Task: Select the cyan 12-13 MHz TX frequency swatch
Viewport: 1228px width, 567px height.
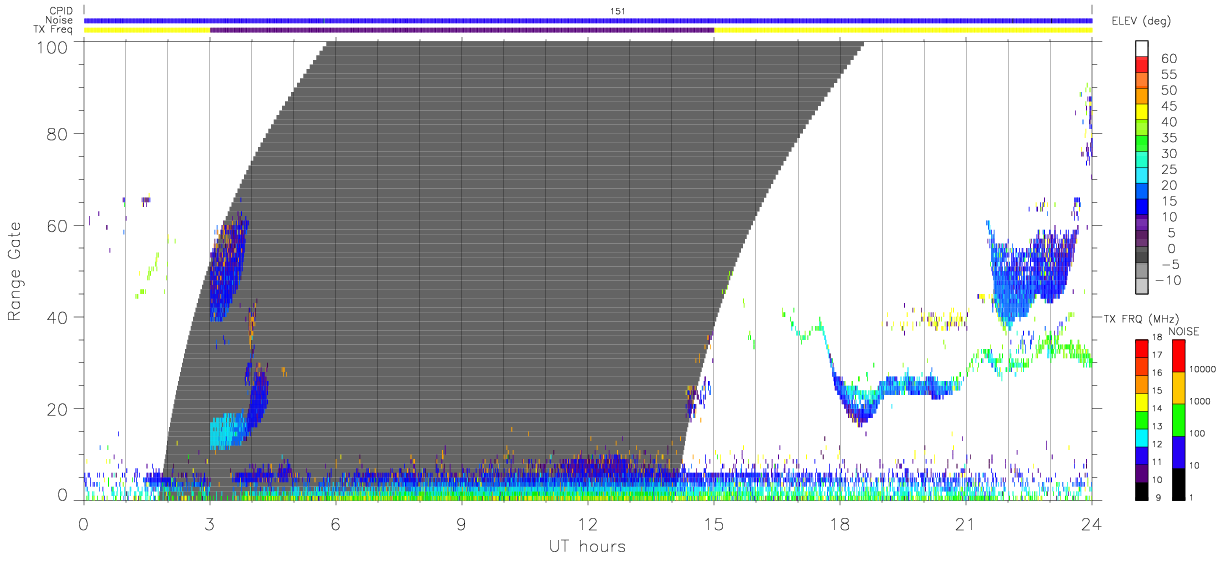Action: [1143, 438]
